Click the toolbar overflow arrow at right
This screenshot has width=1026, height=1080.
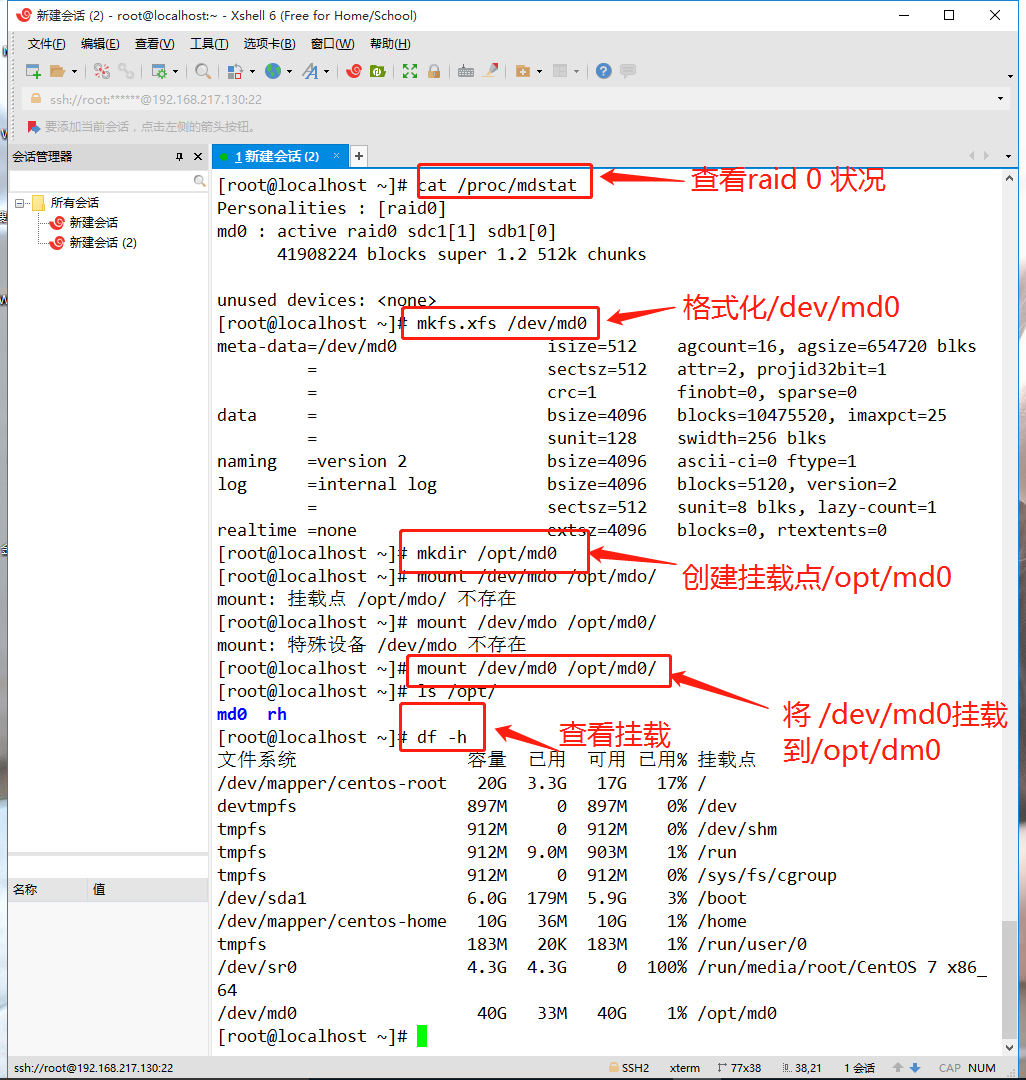click(1010, 76)
